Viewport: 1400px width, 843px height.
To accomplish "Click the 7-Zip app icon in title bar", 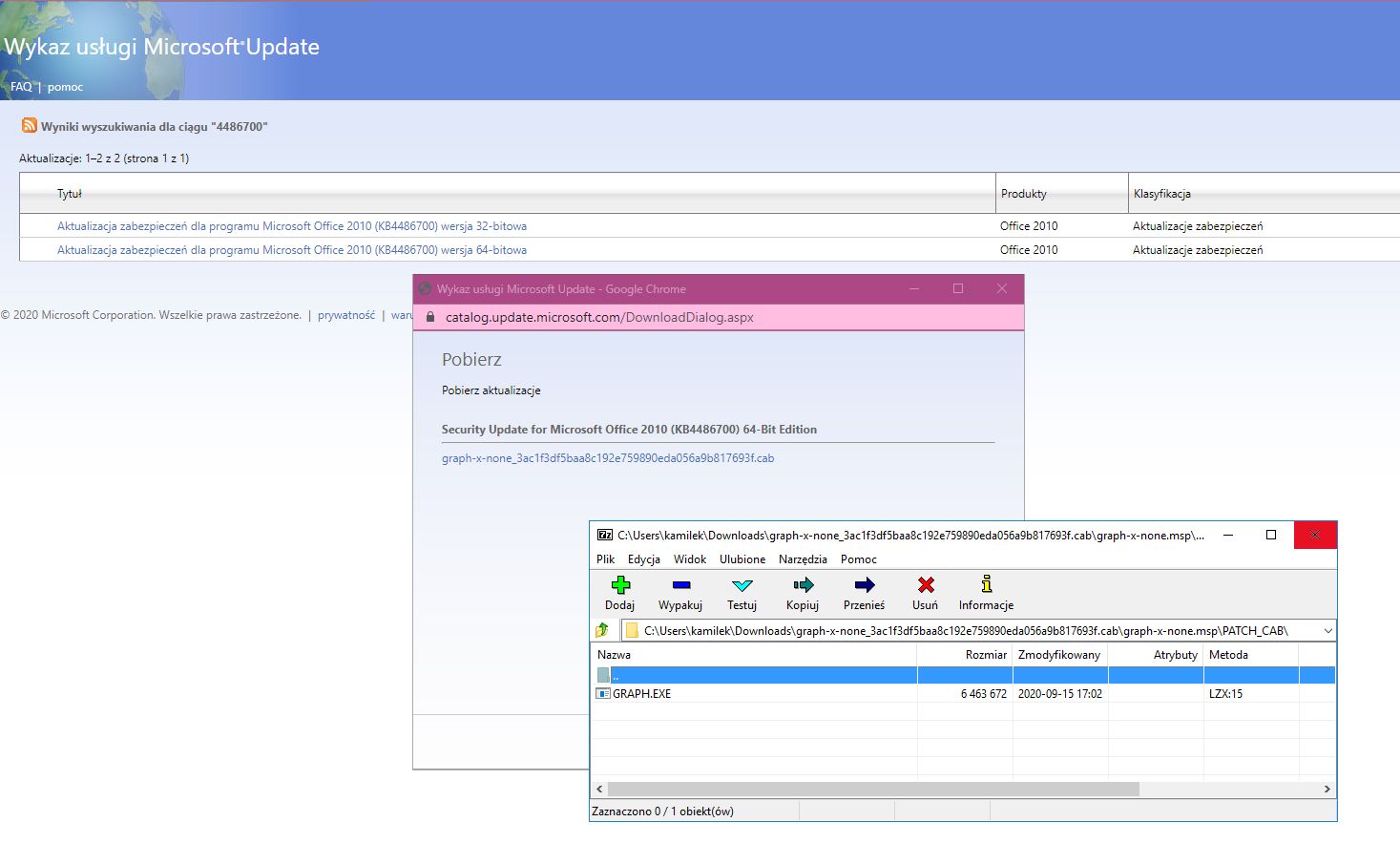I will (x=604, y=536).
